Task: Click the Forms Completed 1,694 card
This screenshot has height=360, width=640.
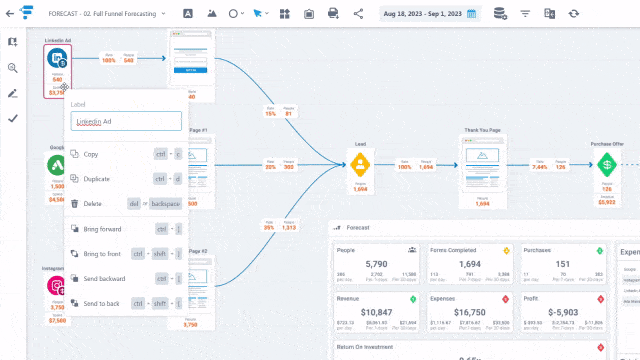Action: point(470,264)
